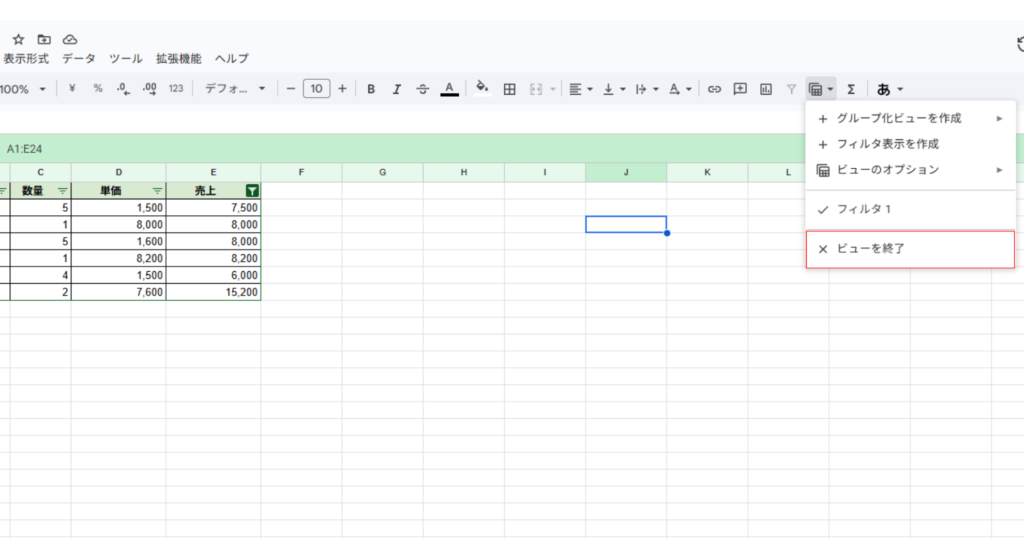
Task: Click the font size input field
Action: 316,89
